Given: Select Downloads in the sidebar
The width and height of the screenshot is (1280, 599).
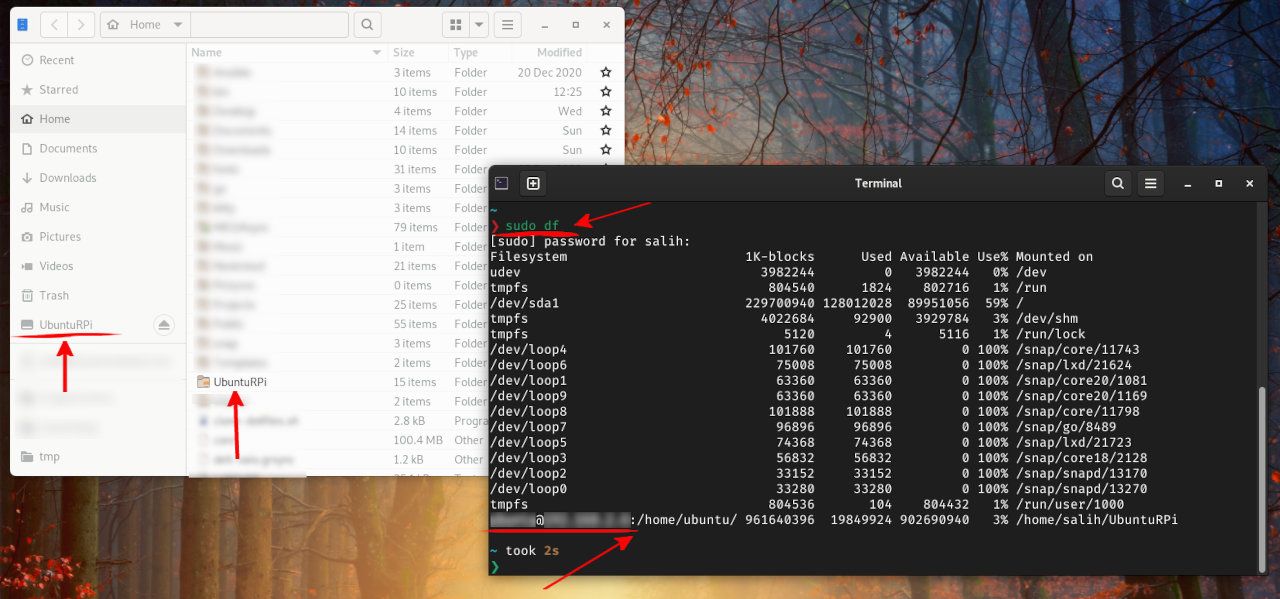Looking at the screenshot, I should click(67, 178).
